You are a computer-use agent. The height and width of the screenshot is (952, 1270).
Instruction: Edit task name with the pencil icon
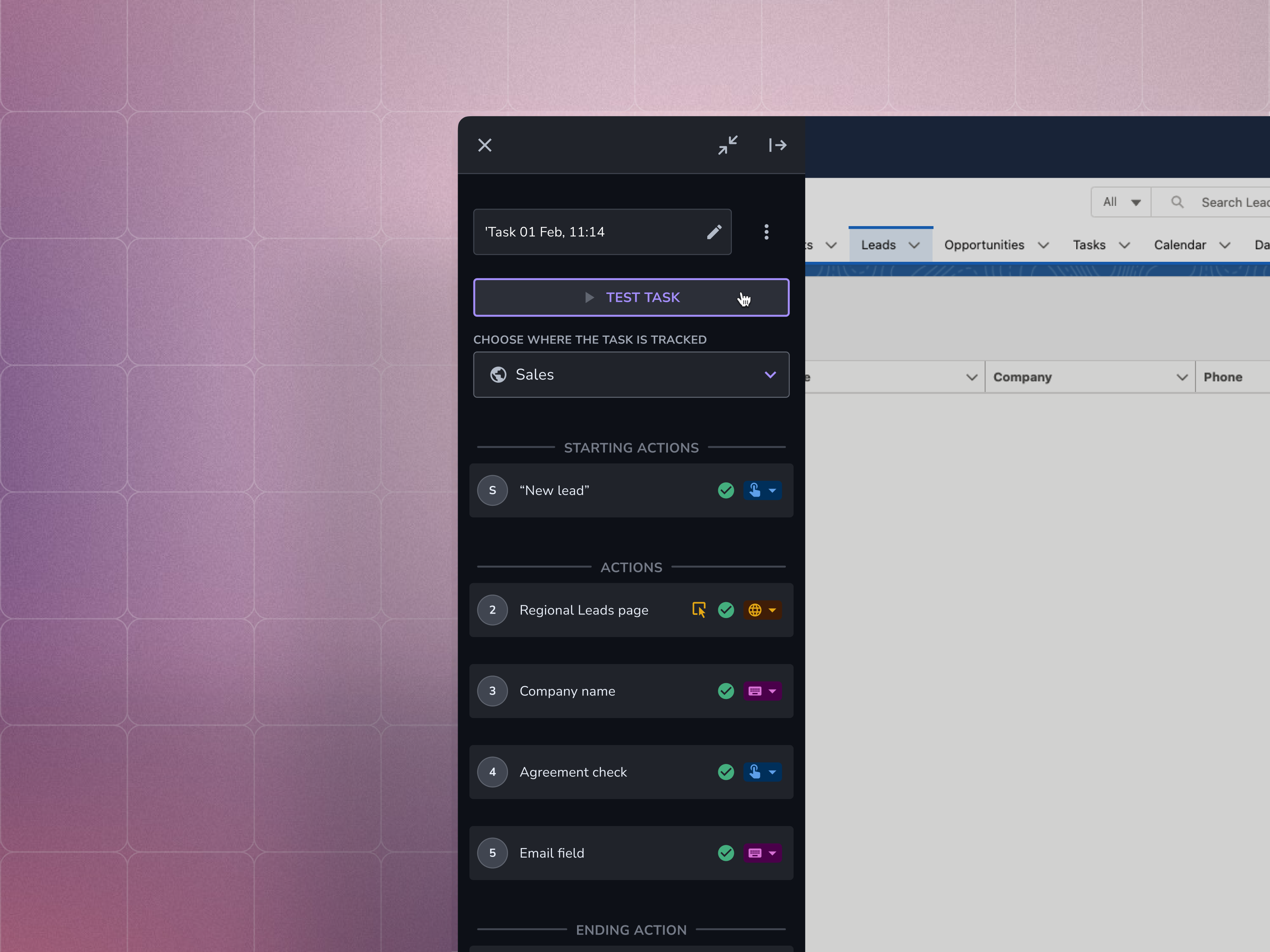(714, 232)
